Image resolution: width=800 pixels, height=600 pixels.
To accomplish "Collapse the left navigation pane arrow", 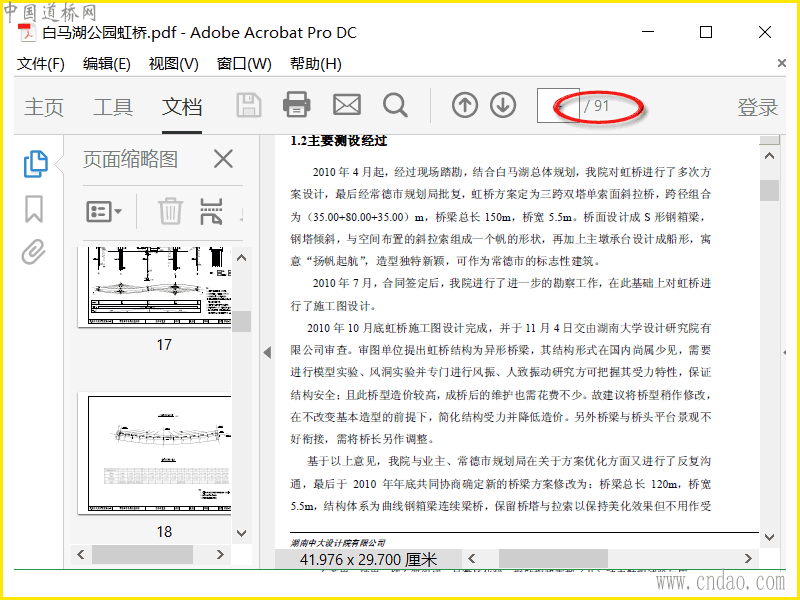I will click(x=267, y=352).
